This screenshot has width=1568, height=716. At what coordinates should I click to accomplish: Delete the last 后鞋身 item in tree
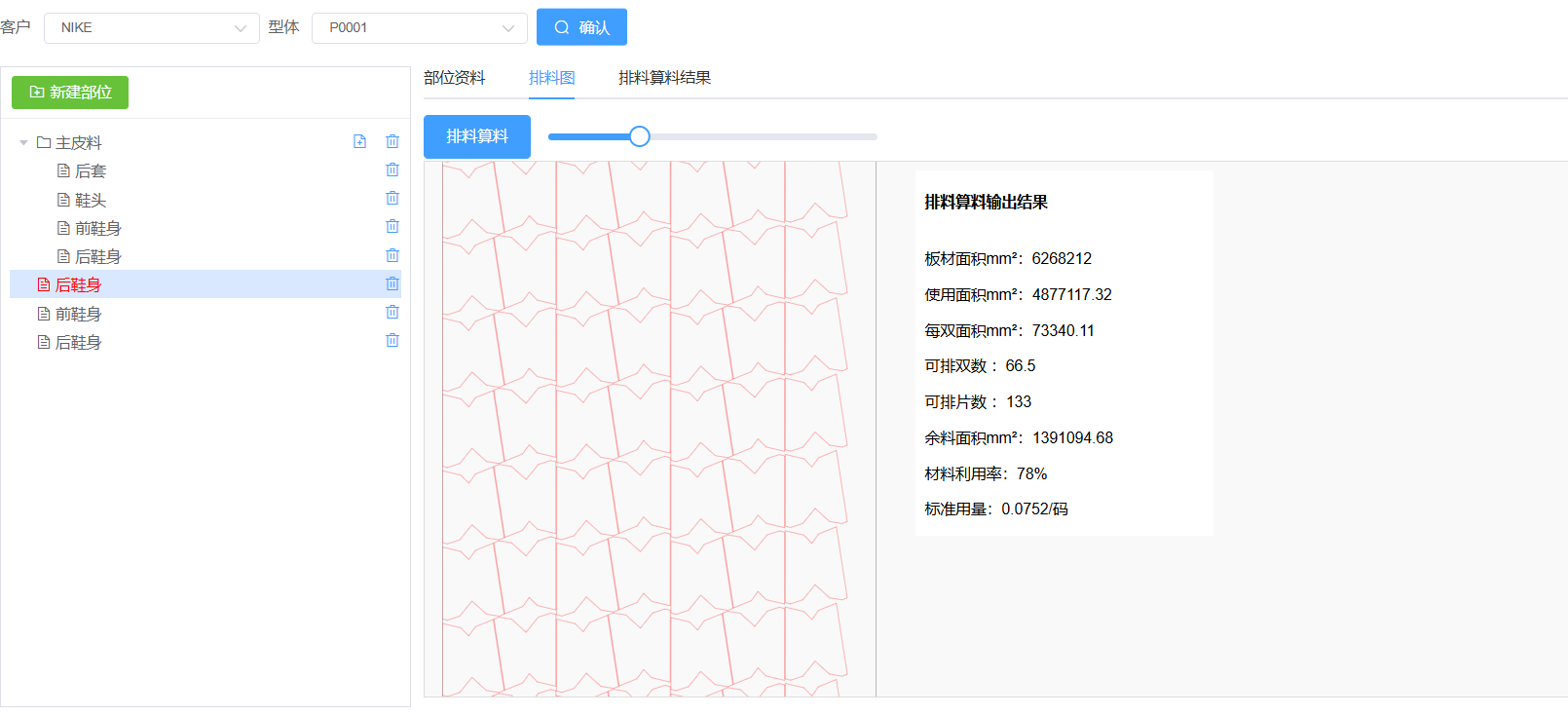392,340
